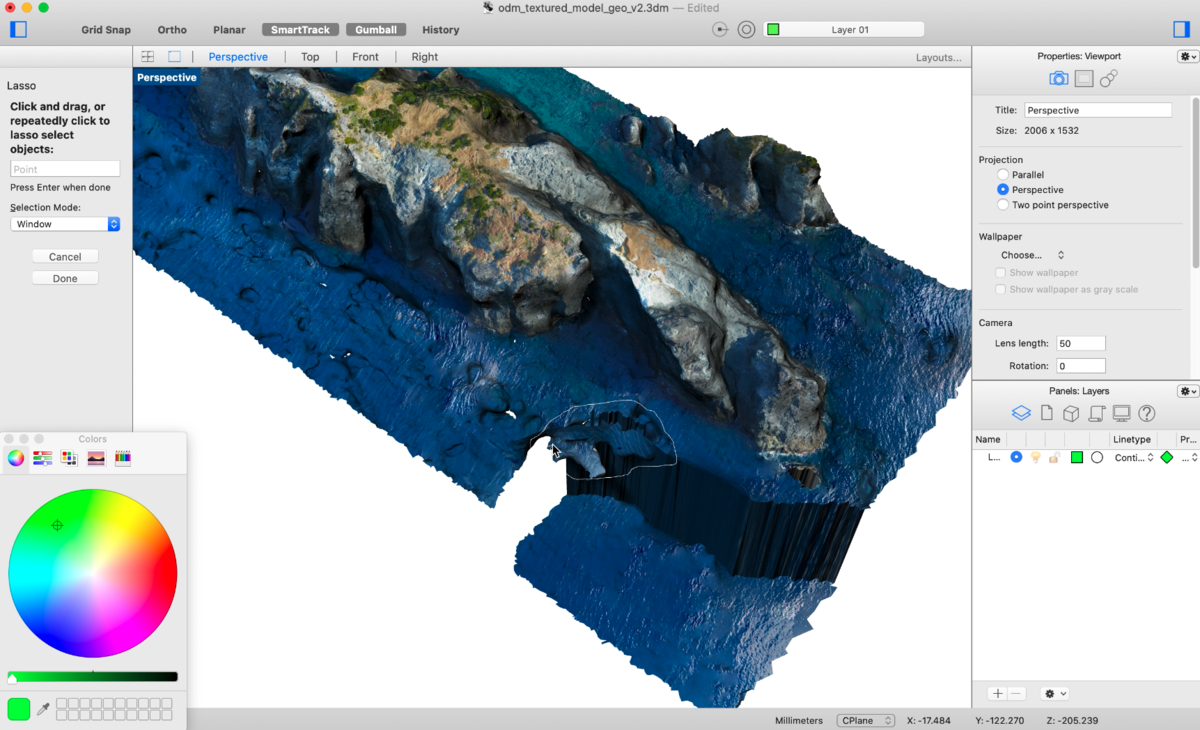Click the Layer 01 green color swatch
The image size is (1200, 730).
point(1077,457)
